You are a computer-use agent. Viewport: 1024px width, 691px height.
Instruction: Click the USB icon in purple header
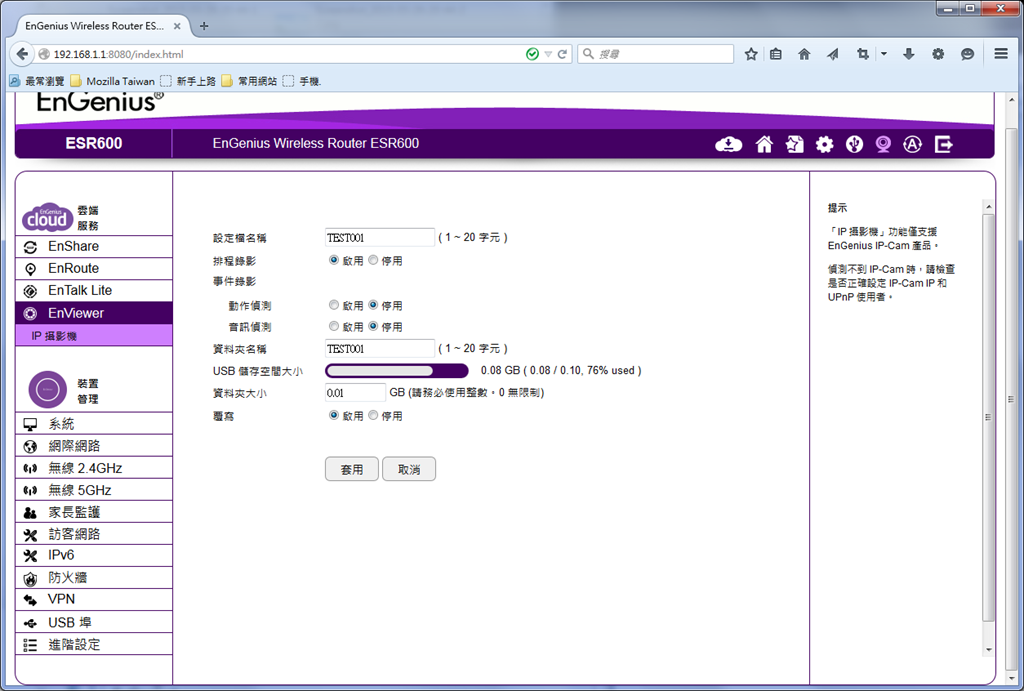854,144
